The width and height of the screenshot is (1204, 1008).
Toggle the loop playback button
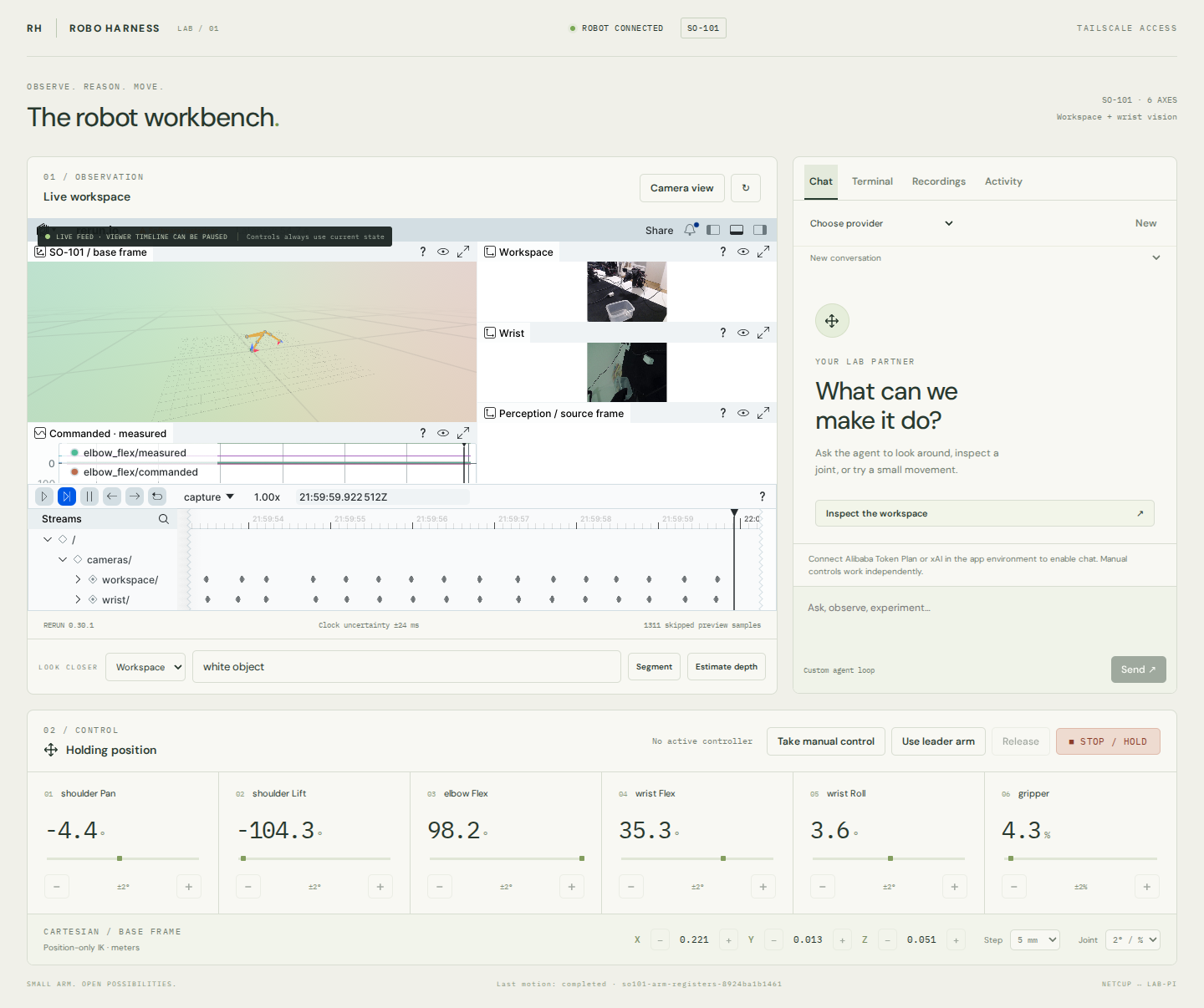coord(157,496)
